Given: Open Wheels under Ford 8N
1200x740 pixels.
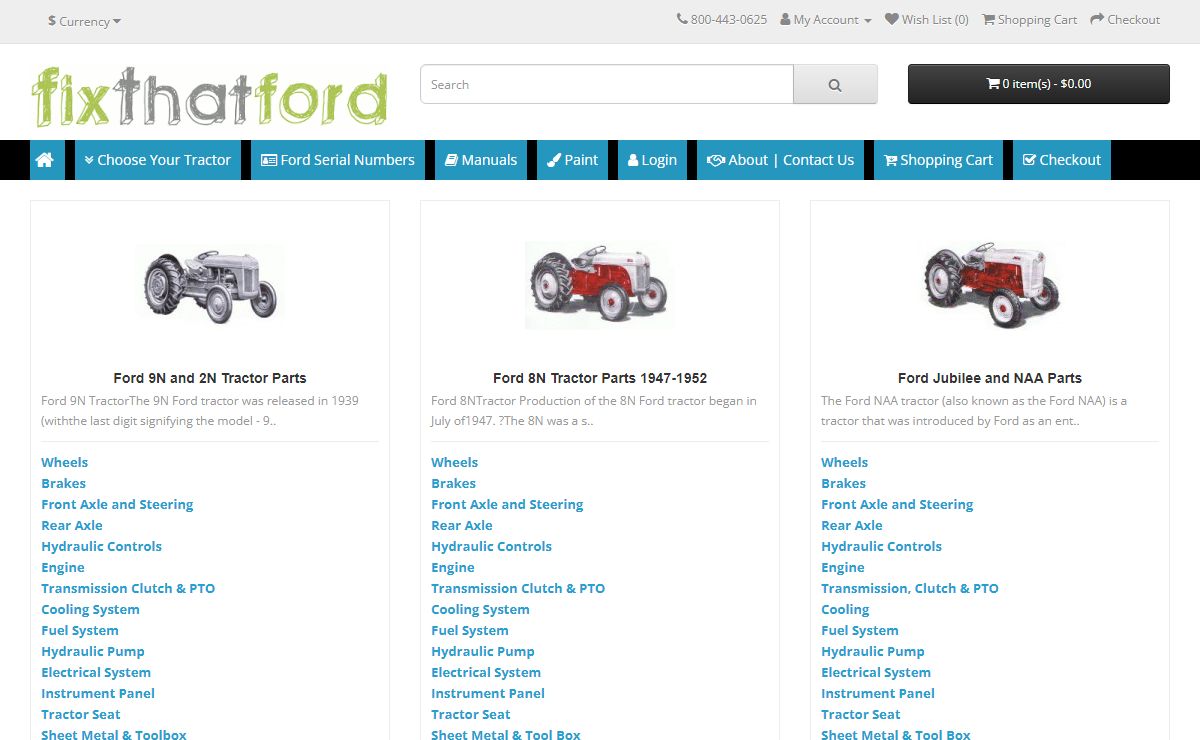Looking at the screenshot, I should tap(454, 462).
